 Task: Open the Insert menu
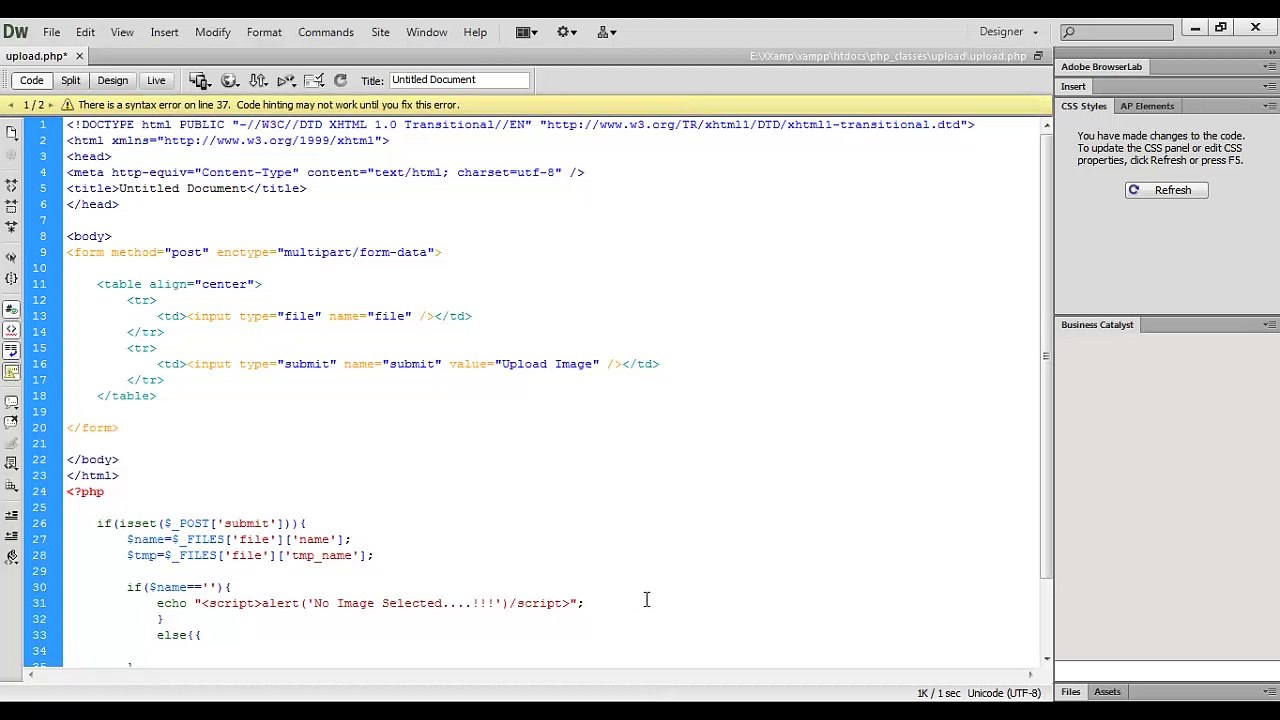pos(164,32)
